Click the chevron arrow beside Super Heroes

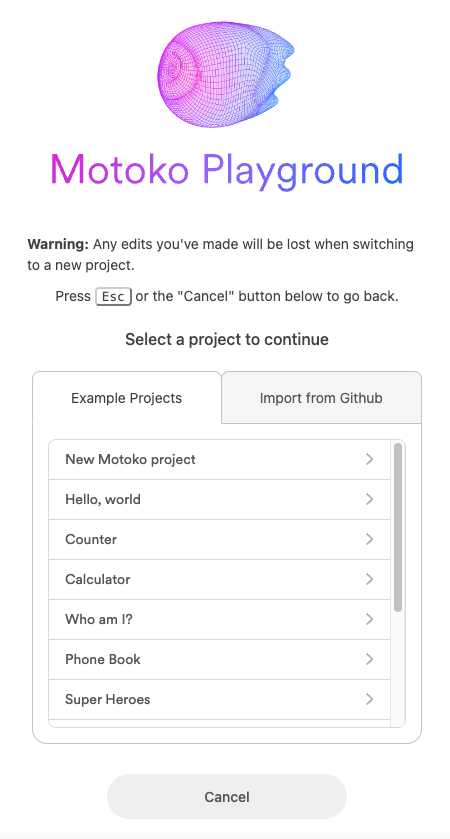[x=369, y=699]
